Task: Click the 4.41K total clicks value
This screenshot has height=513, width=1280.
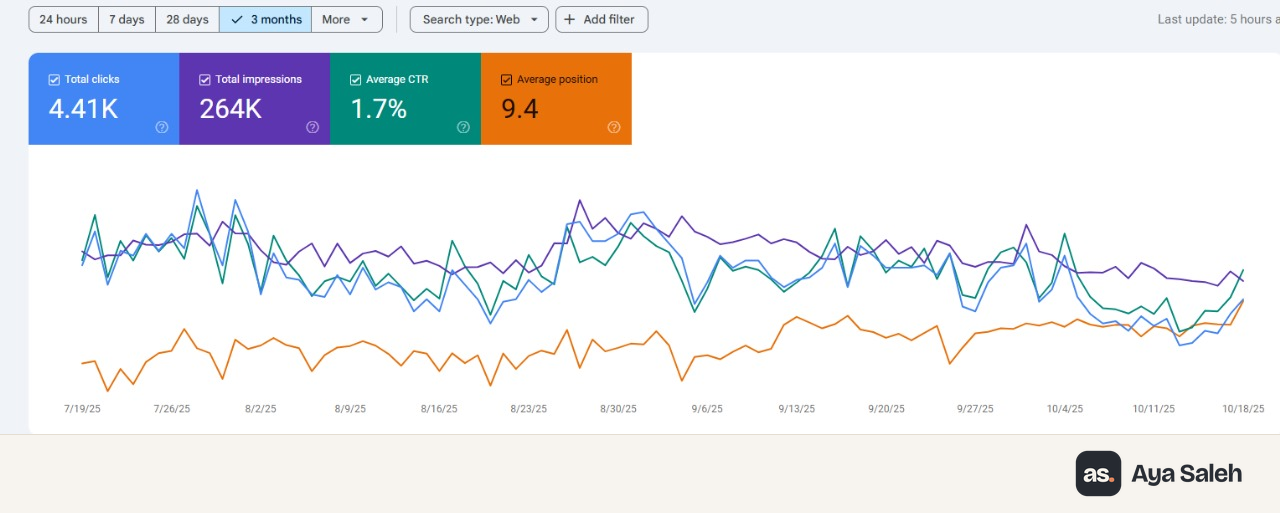Action: [x=83, y=109]
